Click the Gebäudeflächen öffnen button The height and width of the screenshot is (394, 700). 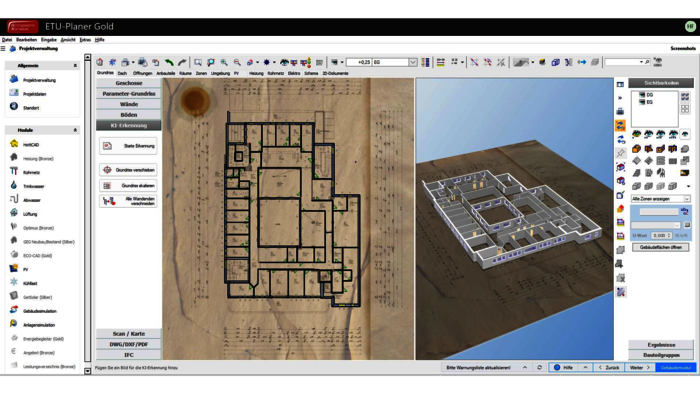click(660, 247)
